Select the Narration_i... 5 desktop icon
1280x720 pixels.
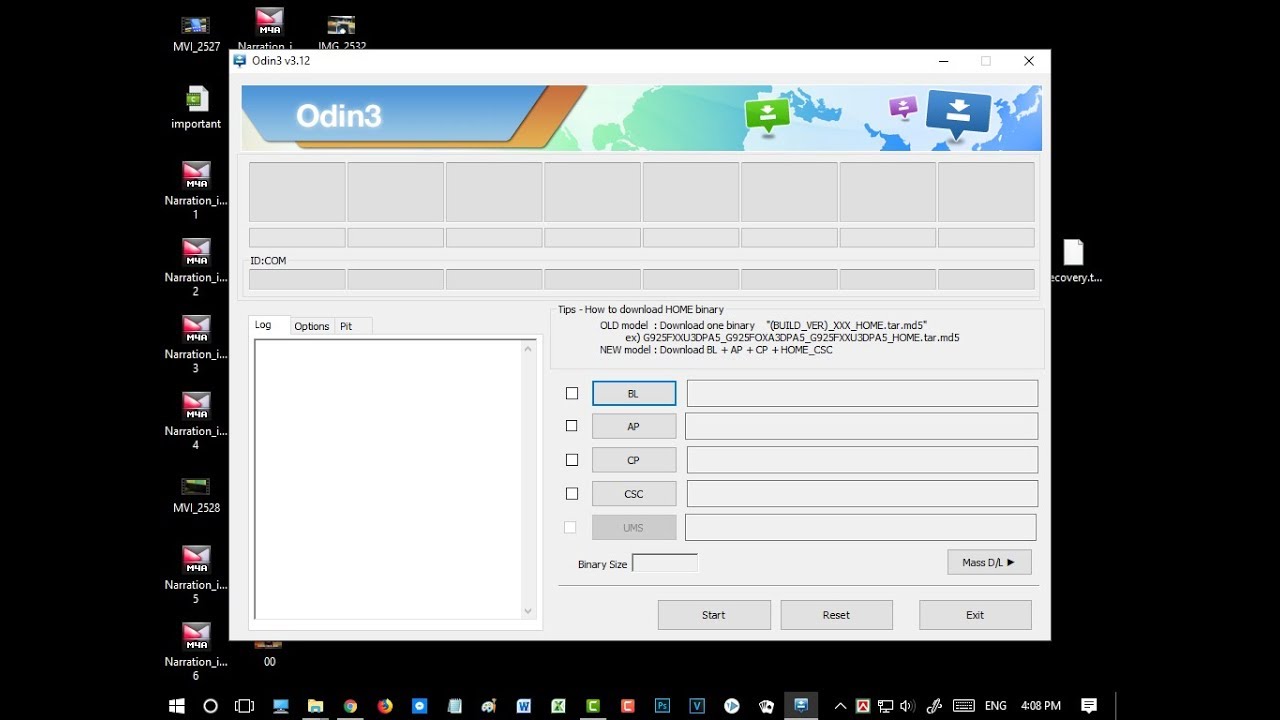point(196,575)
